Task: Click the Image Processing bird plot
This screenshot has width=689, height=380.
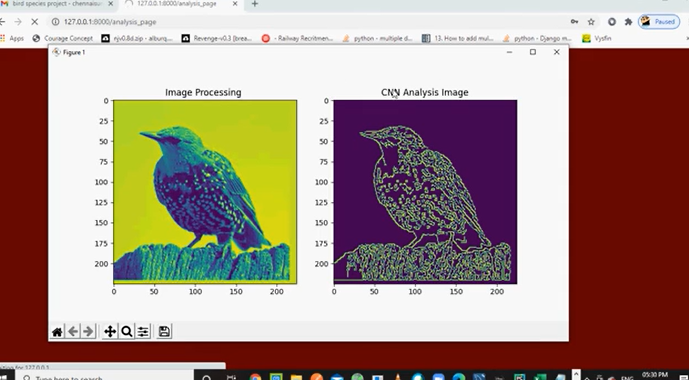Action: 205,192
